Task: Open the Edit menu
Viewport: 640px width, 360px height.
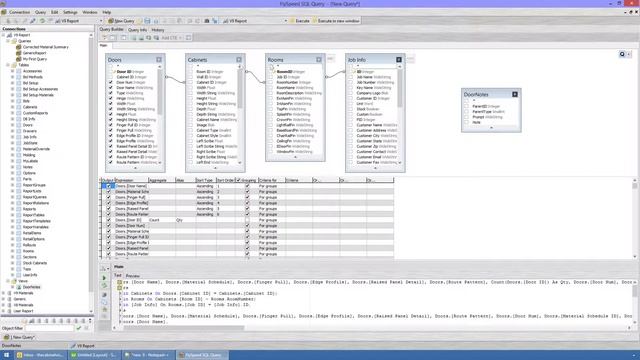Action: pos(54,12)
